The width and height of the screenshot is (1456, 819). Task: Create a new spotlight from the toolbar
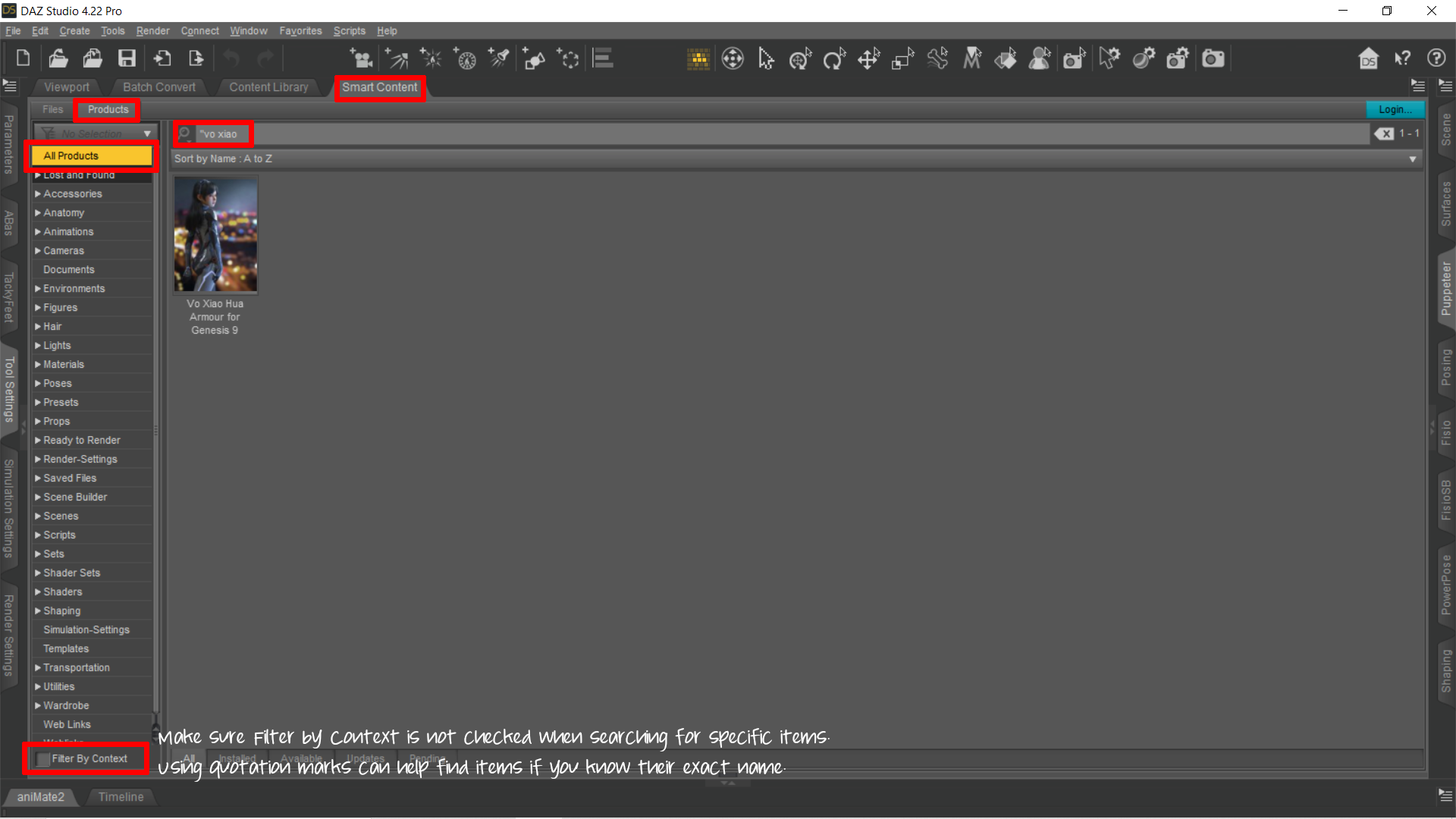tap(500, 58)
